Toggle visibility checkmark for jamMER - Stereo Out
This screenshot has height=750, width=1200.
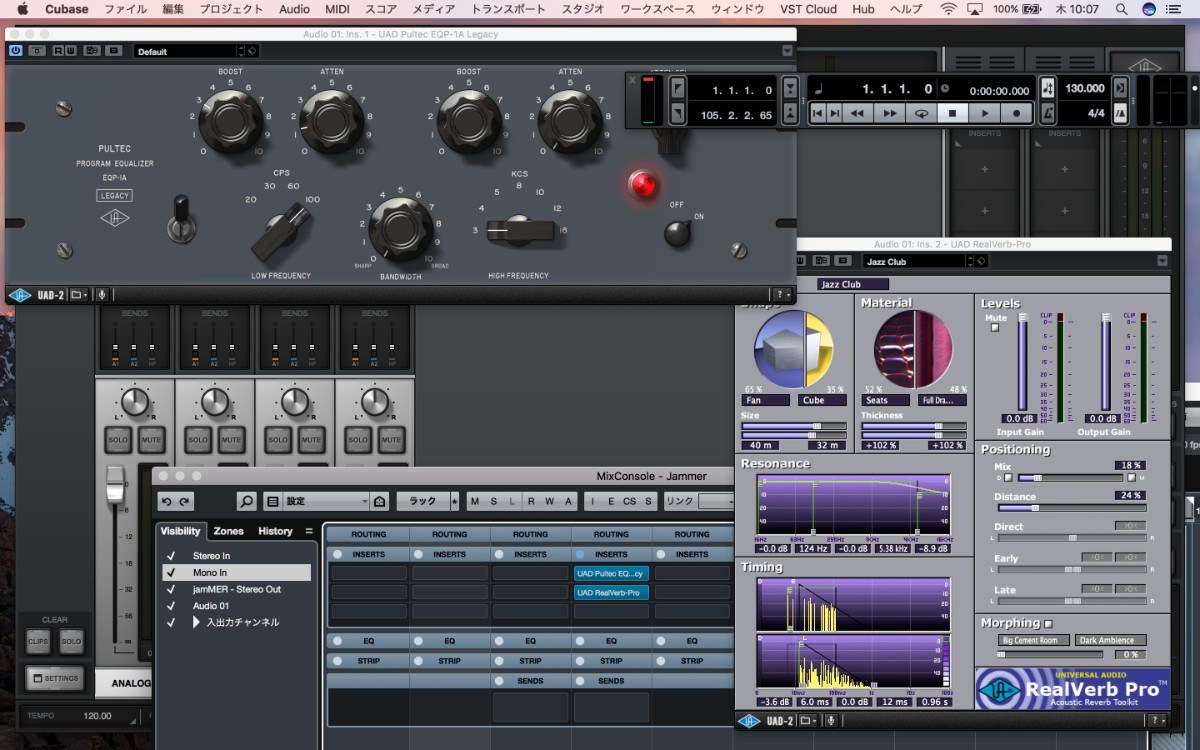coord(171,589)
